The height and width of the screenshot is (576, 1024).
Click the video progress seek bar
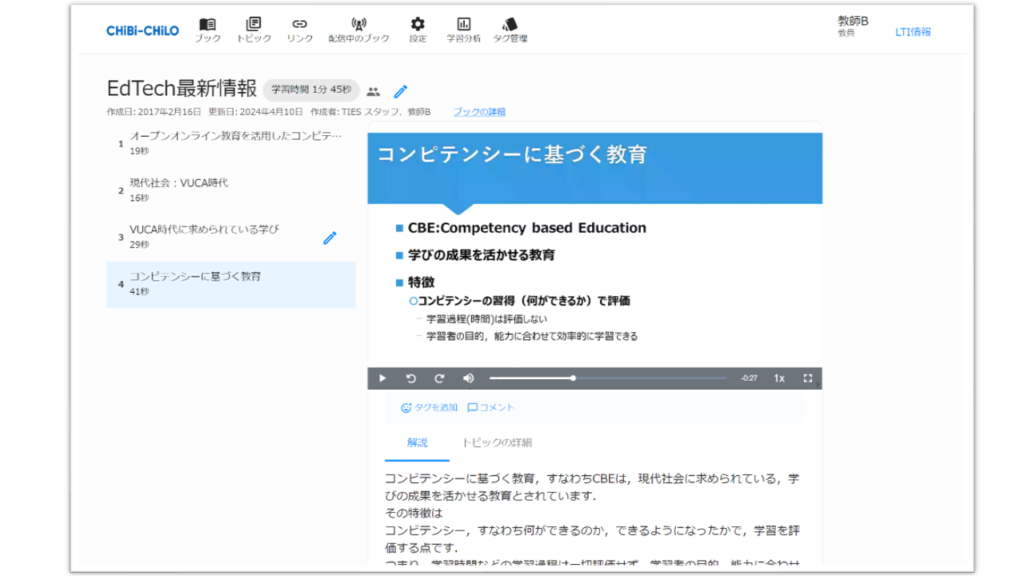[607, 378]
